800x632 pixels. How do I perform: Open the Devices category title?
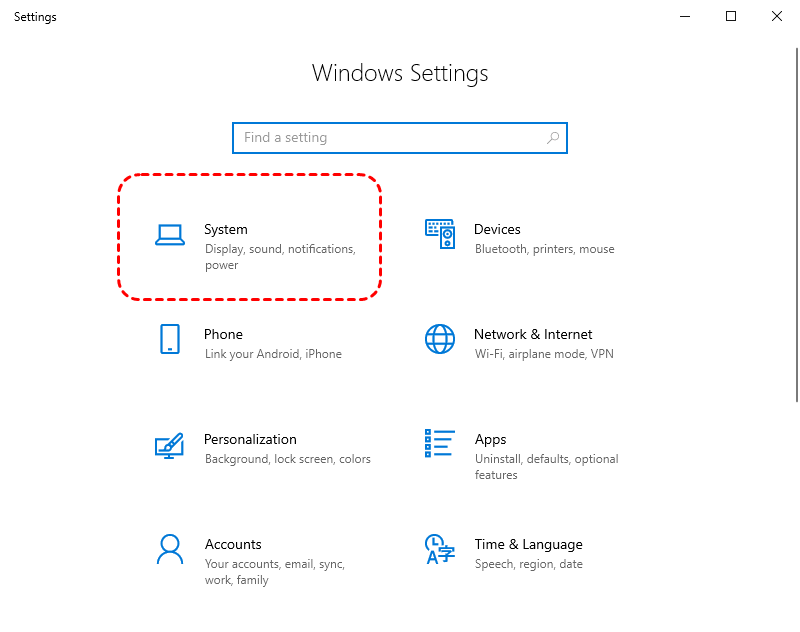tap(497, 230)
